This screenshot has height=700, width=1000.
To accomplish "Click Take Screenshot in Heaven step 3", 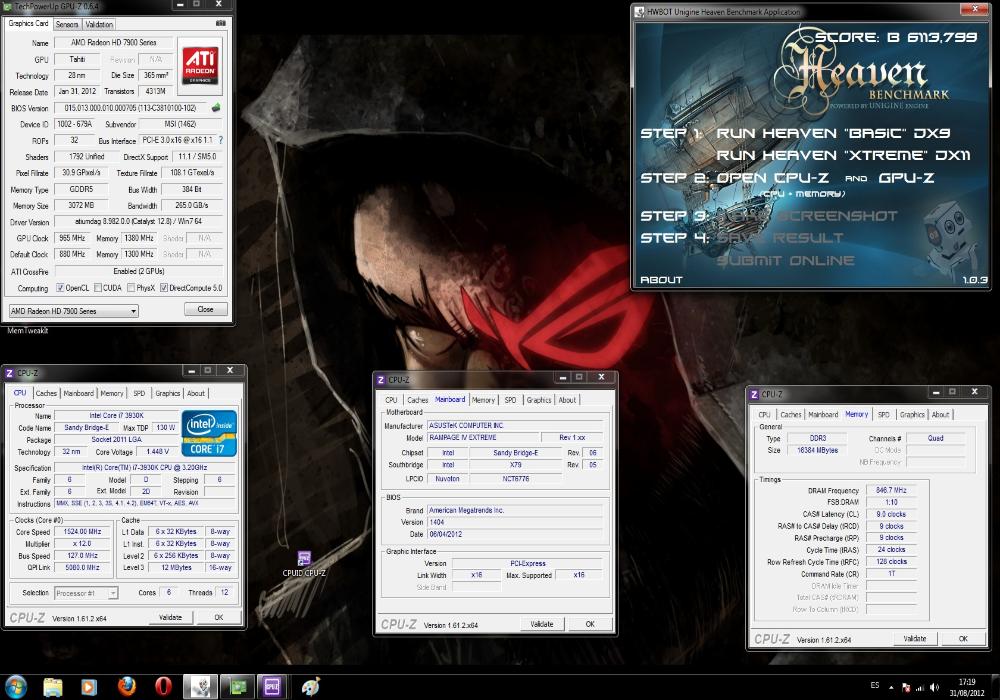I will 807,216.
